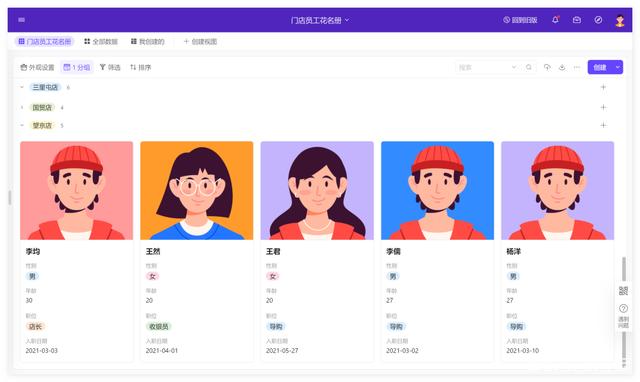The image size is (640, 382).
Task: Open the dropdown arrow beside 创建 button
Action: [x=618, y=67]
